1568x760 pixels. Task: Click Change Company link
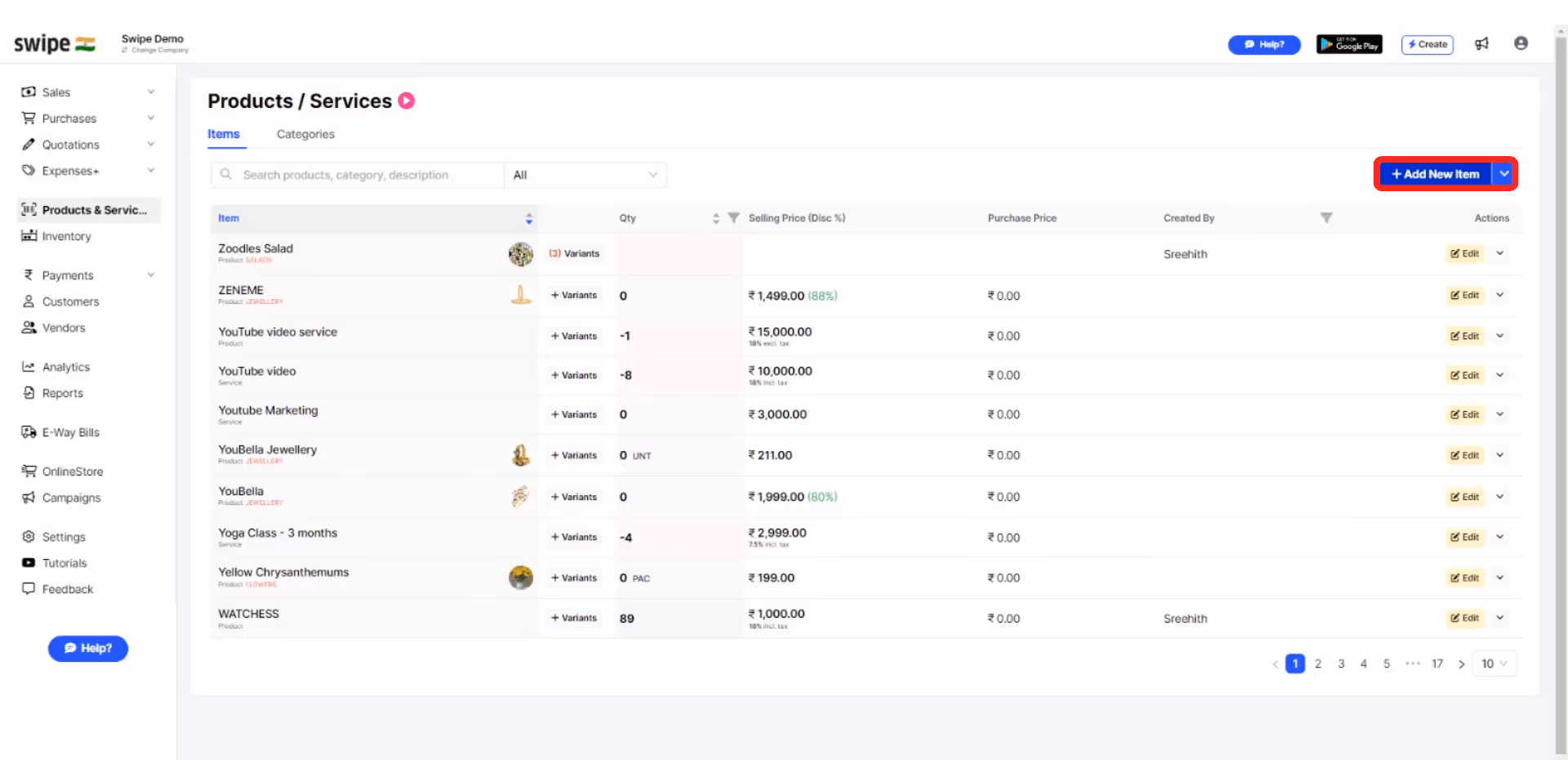point(155,50)
